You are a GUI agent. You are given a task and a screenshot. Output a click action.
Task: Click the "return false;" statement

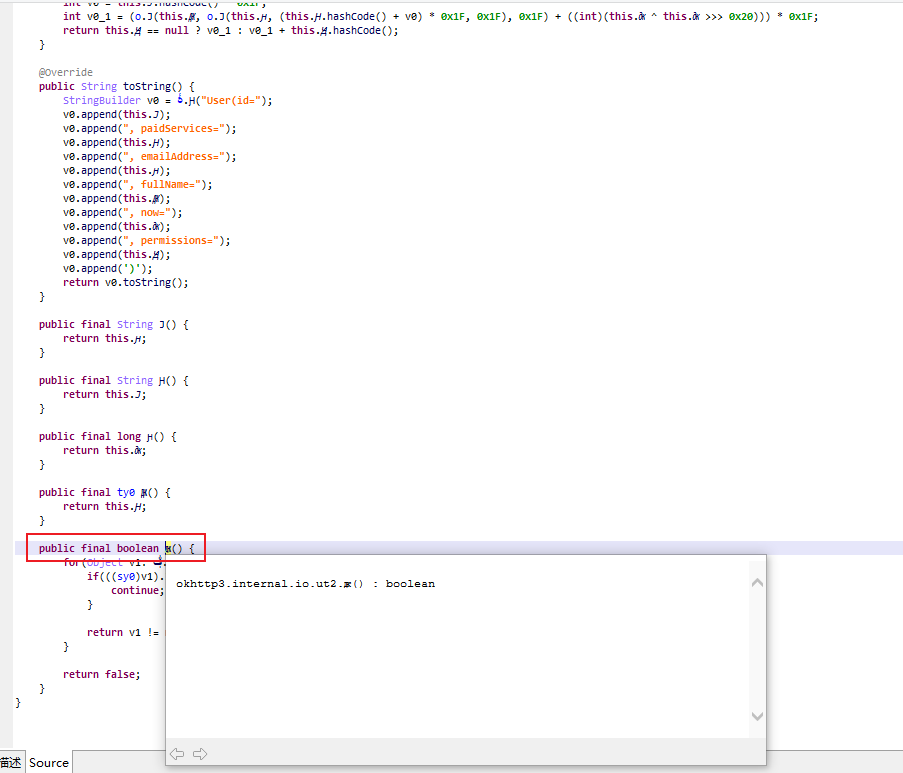pos(101,674)
